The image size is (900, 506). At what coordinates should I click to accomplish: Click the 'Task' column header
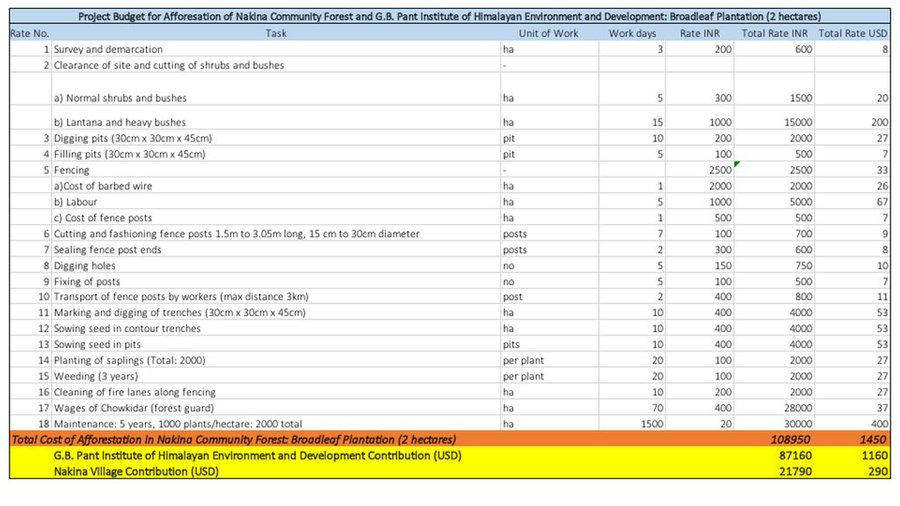pos(276,33)
